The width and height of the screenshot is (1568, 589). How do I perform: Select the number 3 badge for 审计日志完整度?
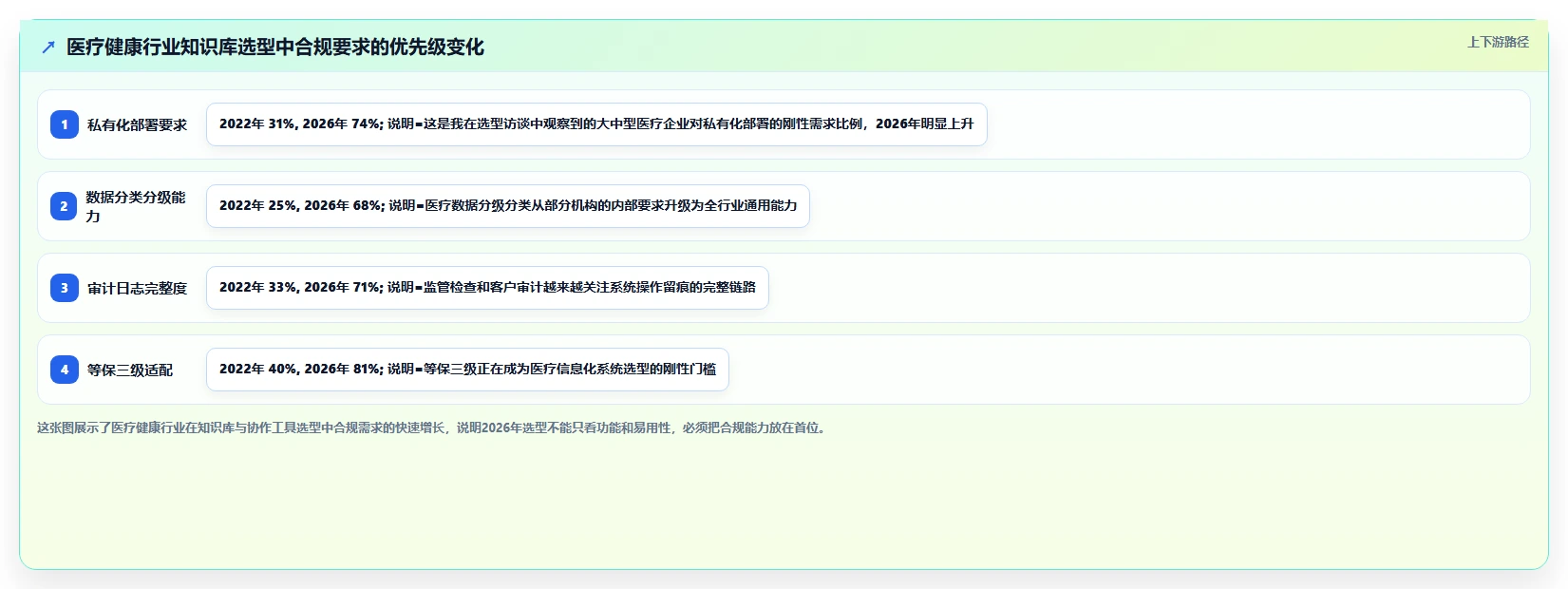click(65, 288)
